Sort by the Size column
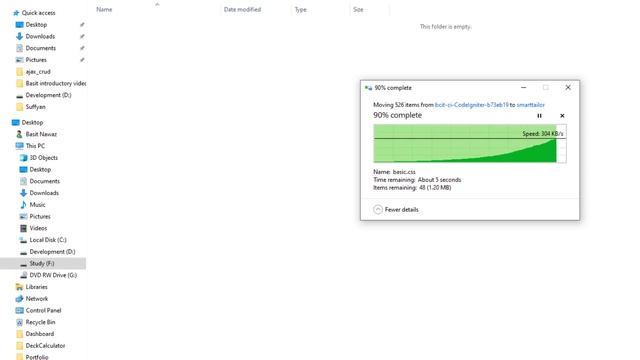This screenshot has width=640, height=360. [x=358, y=10]
